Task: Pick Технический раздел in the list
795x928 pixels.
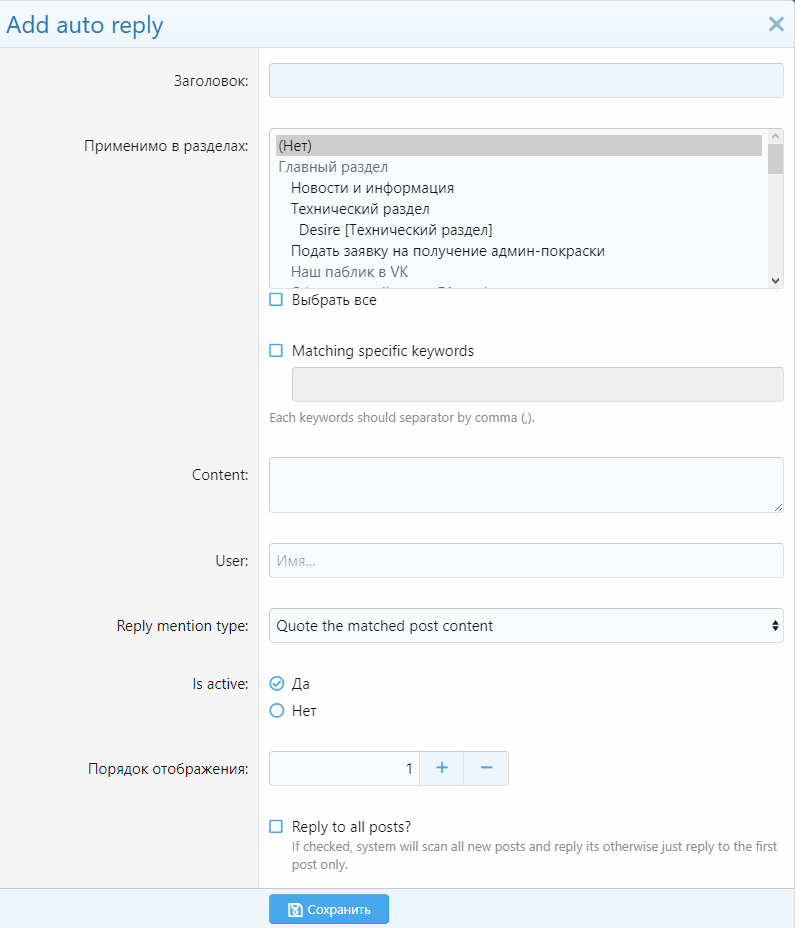Action: pos(360,209)
